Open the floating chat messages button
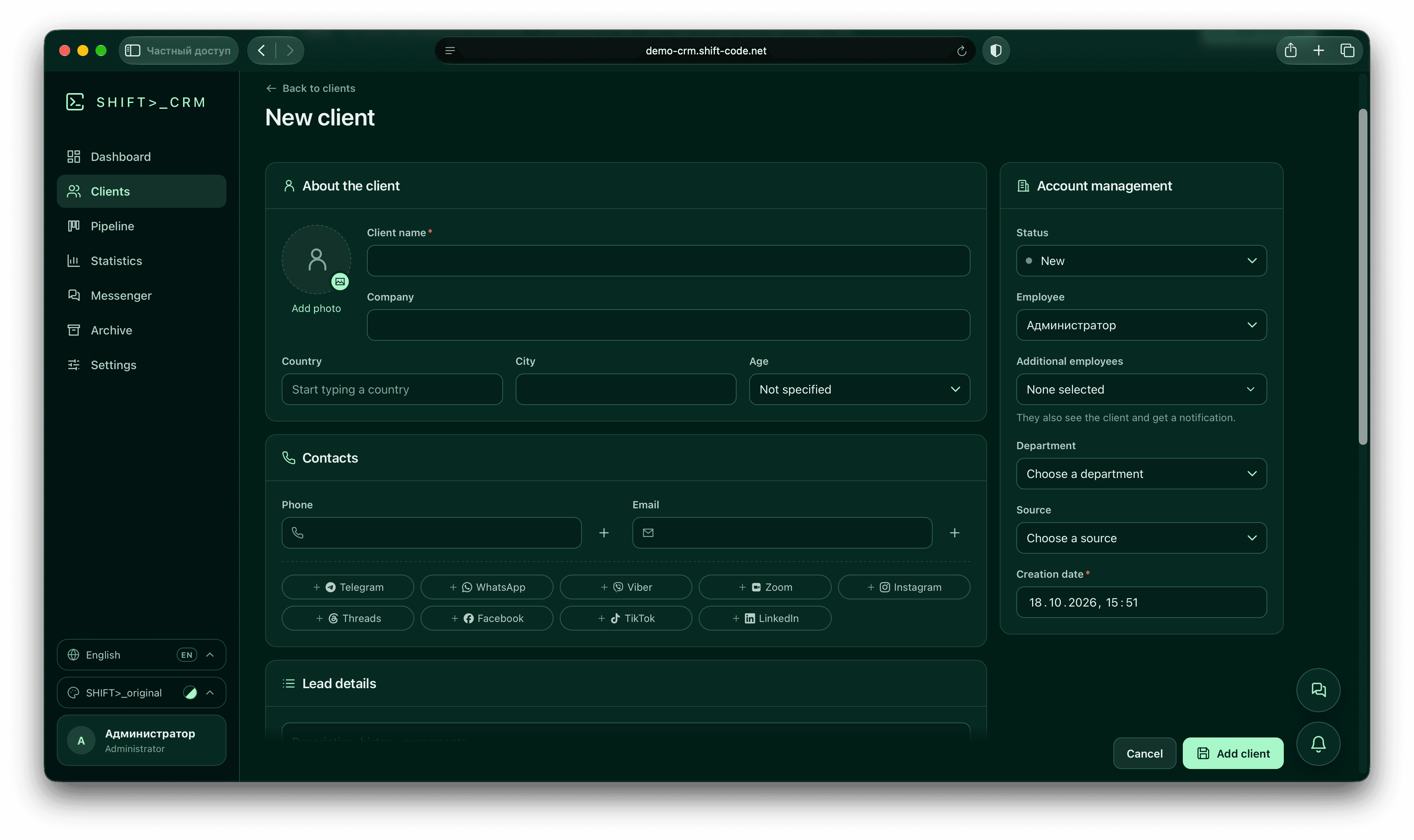Viewport: 1414px width, 840px height. click(1318, 689)
